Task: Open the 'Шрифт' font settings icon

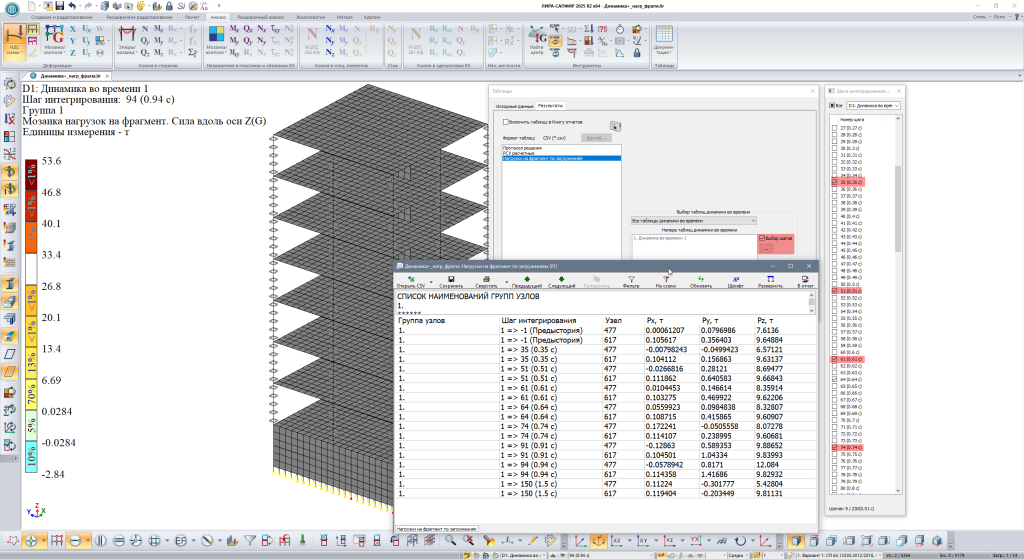Action: click(736, 279)
